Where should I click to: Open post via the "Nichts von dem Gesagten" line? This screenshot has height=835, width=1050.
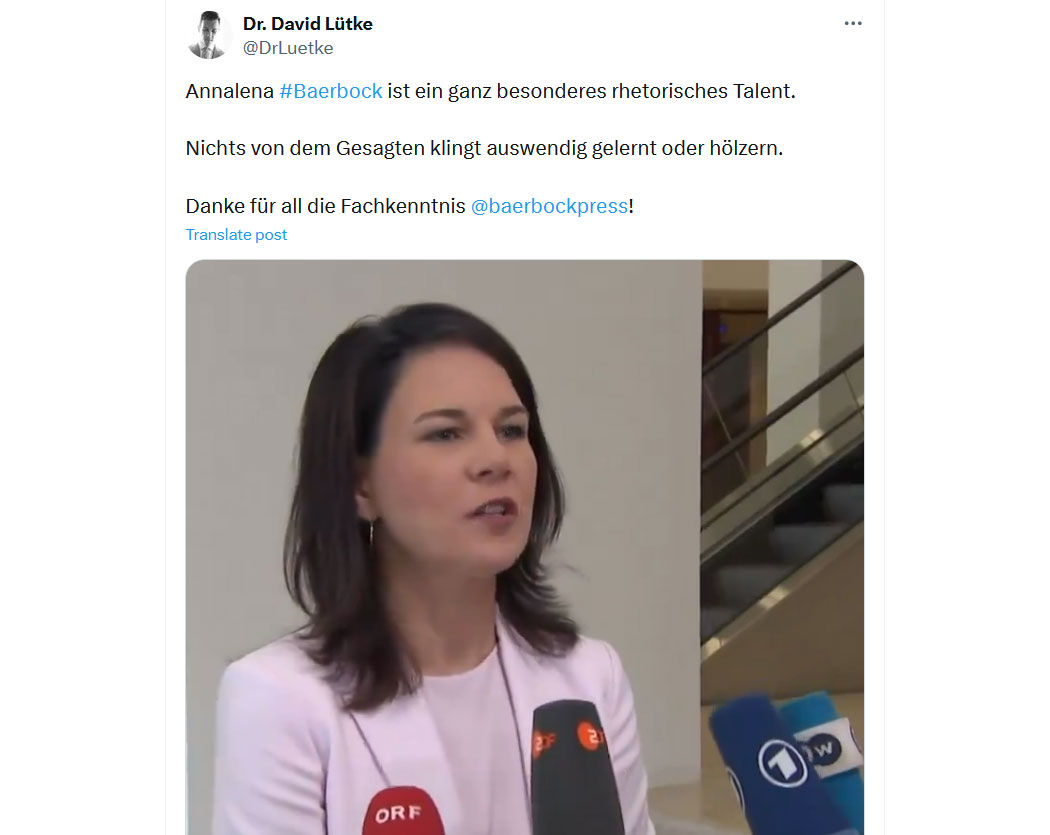[x=484, y=149]
